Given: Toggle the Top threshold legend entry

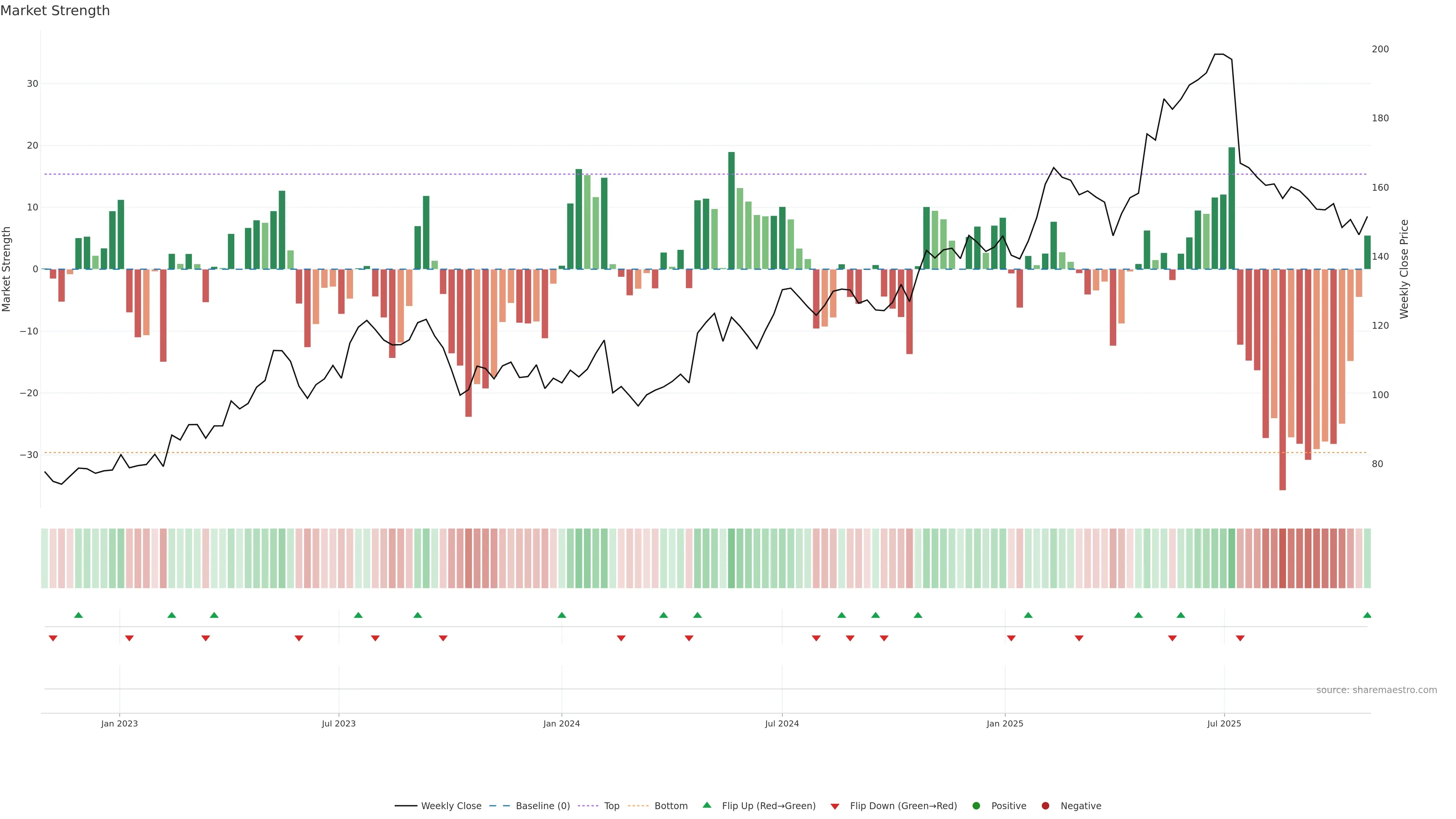Looking at the screenshot, I should point(611,805).
